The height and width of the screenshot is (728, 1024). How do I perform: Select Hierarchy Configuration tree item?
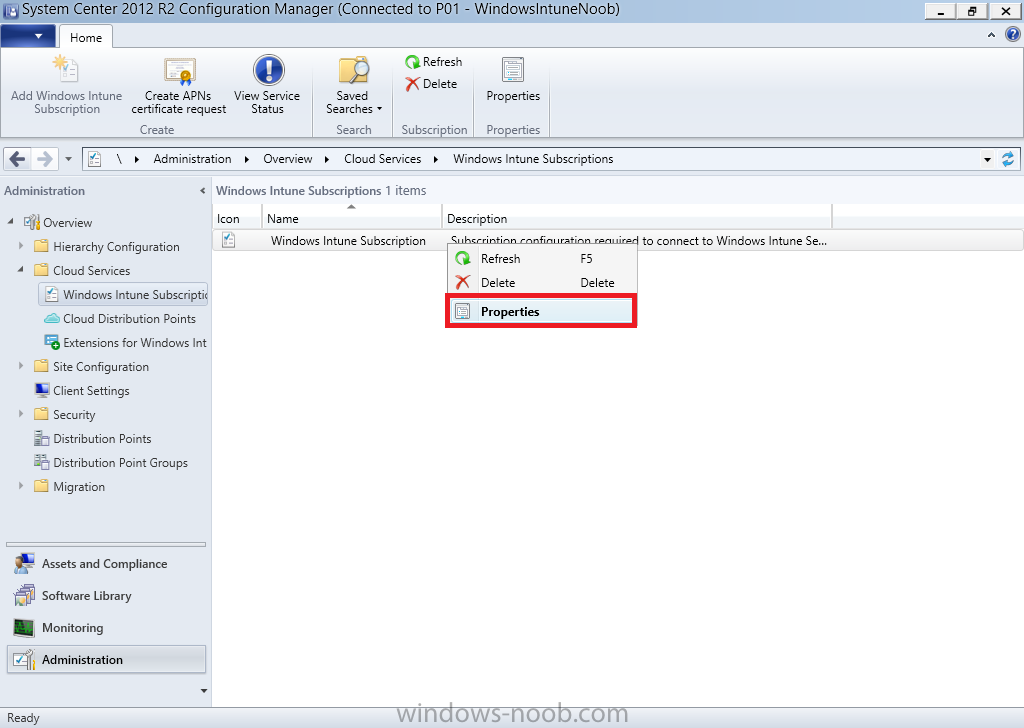click(x=116, y=247)
